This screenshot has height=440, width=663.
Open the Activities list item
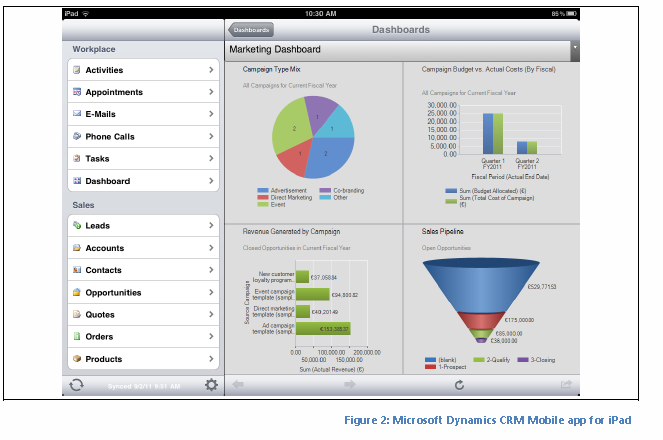coord(143,70)
